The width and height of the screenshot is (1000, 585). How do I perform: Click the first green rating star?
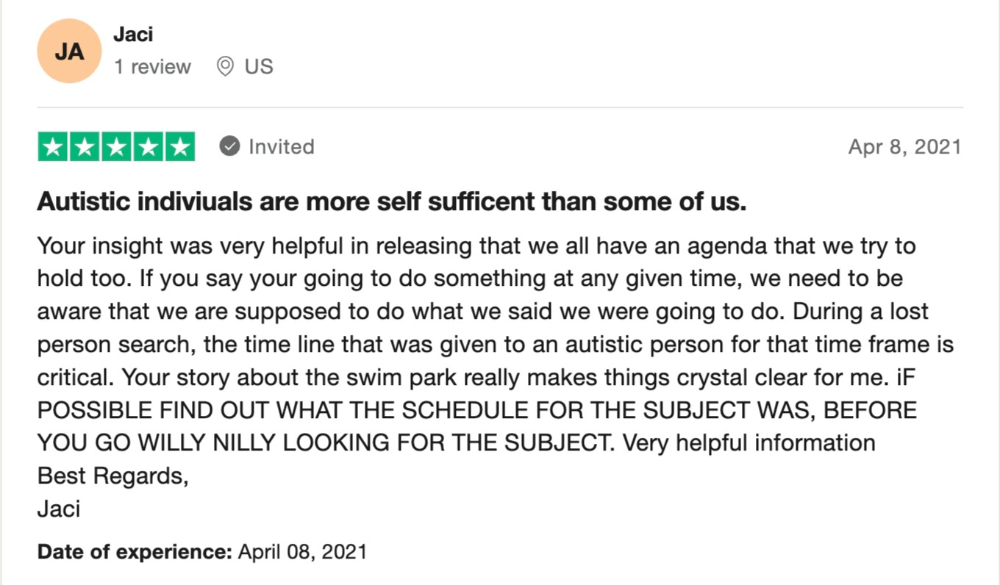(53, 147)
